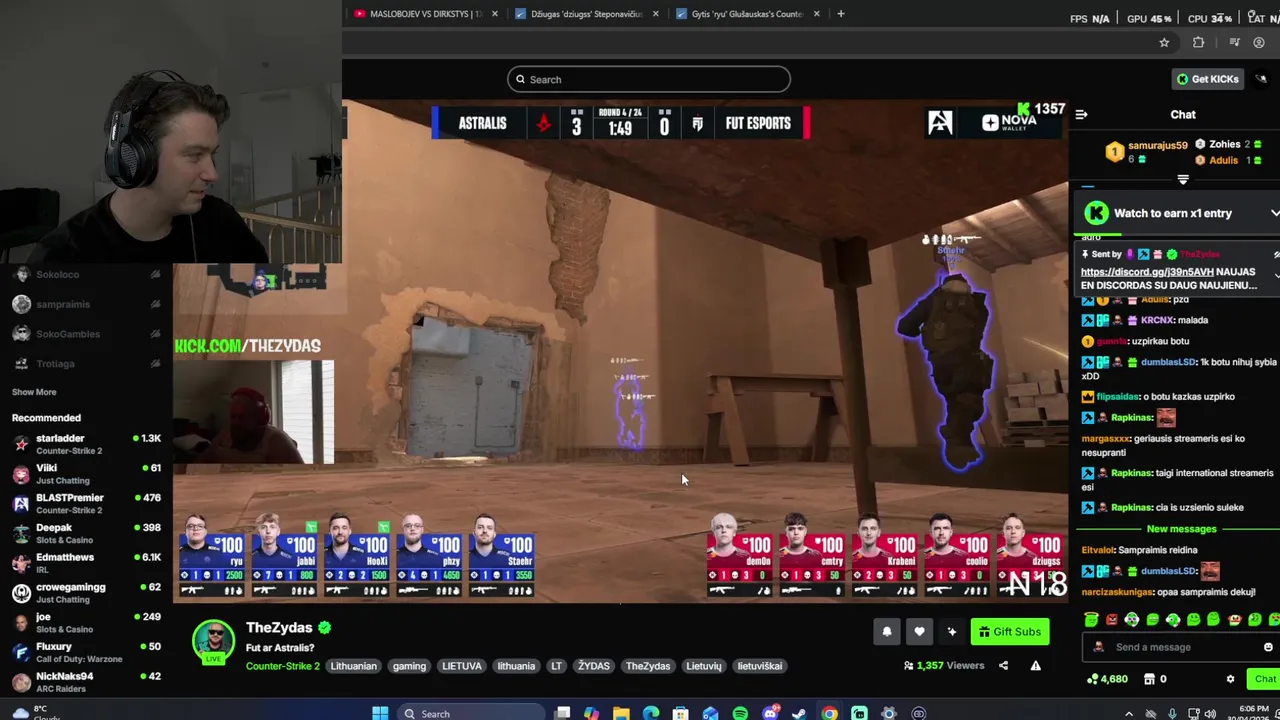Insert the halo green emote
This screenshot has height=720, width=1280.
[x=1091, y=620]
